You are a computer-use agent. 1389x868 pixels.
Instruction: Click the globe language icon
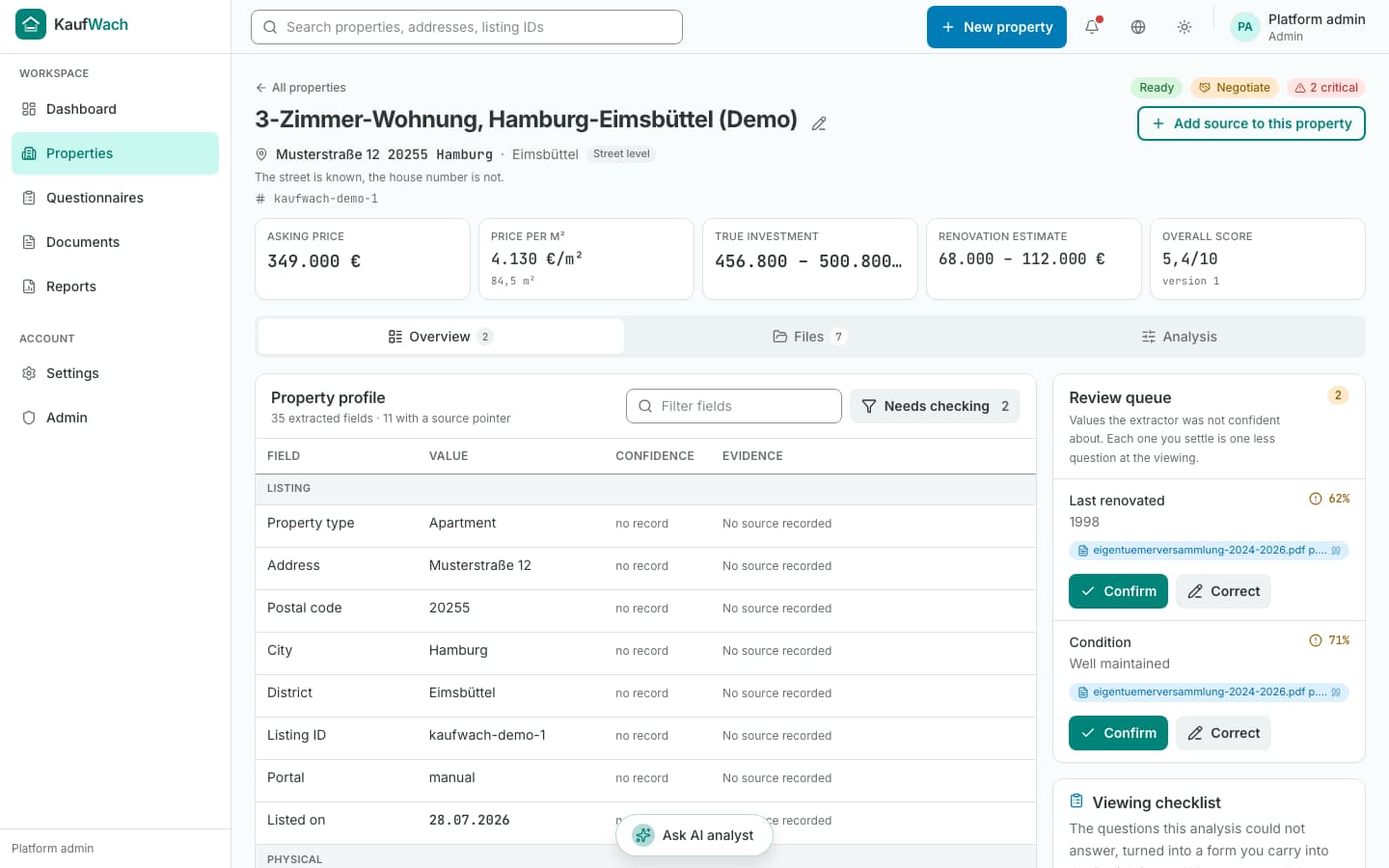click(x=1138, y=27)
